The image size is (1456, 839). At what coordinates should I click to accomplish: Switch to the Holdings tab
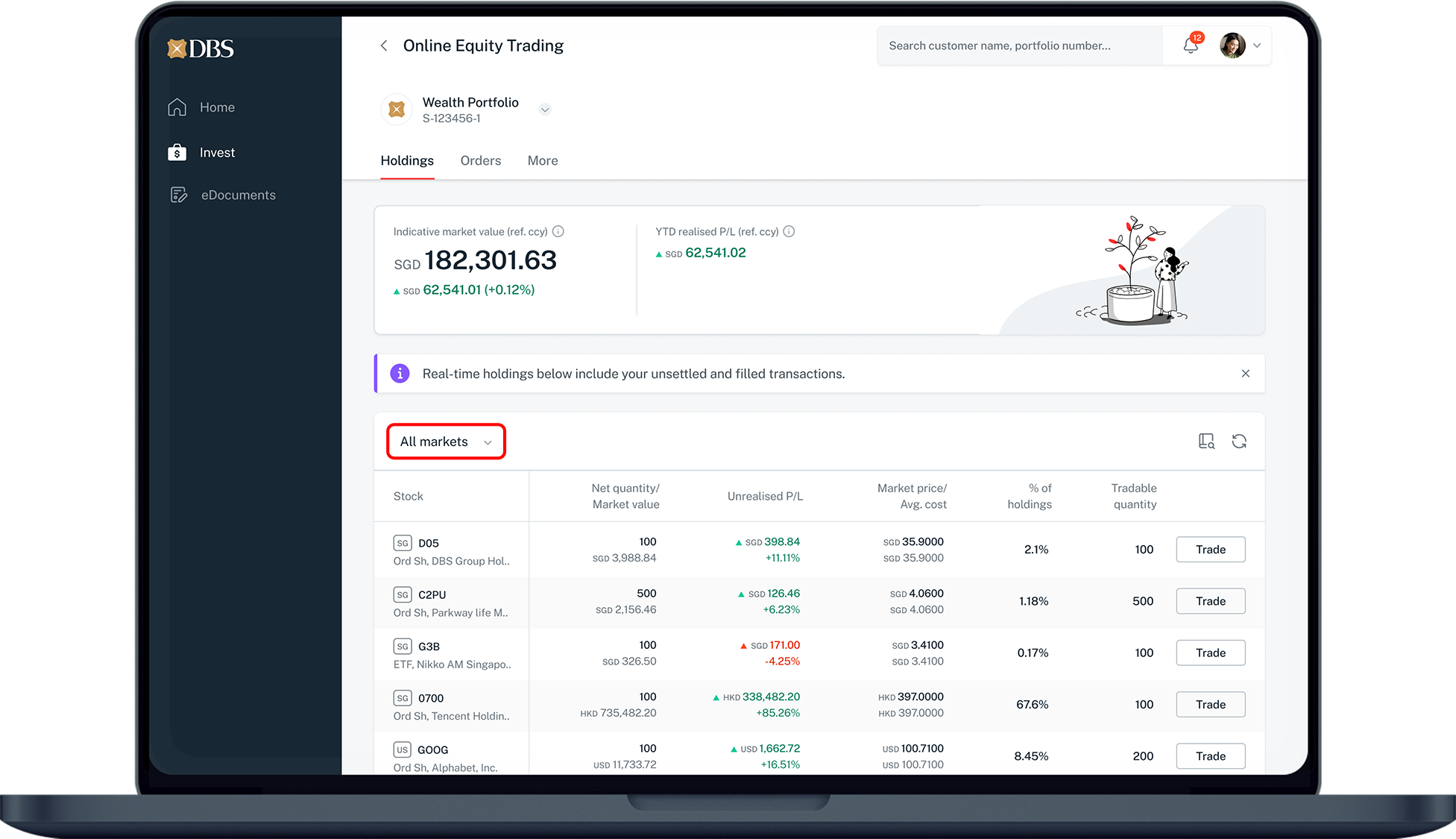coord(407,160)
